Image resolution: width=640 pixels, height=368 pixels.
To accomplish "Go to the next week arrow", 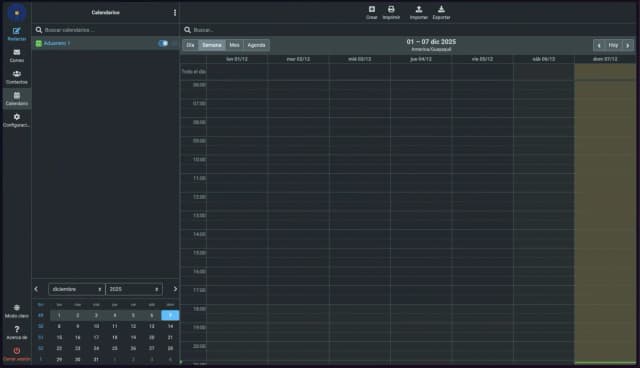I will [628, 45].
